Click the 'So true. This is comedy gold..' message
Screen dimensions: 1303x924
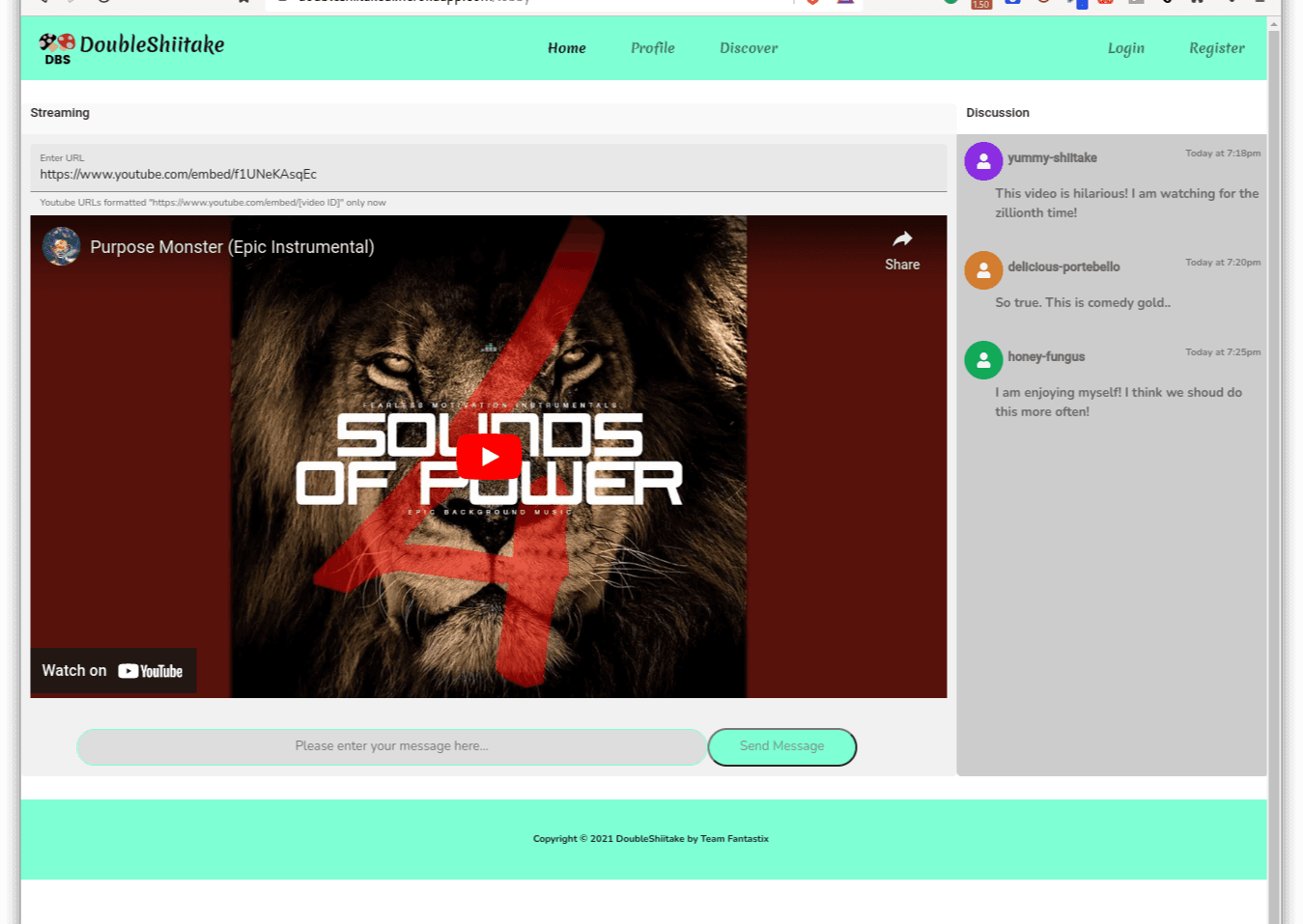point(1083,302)
